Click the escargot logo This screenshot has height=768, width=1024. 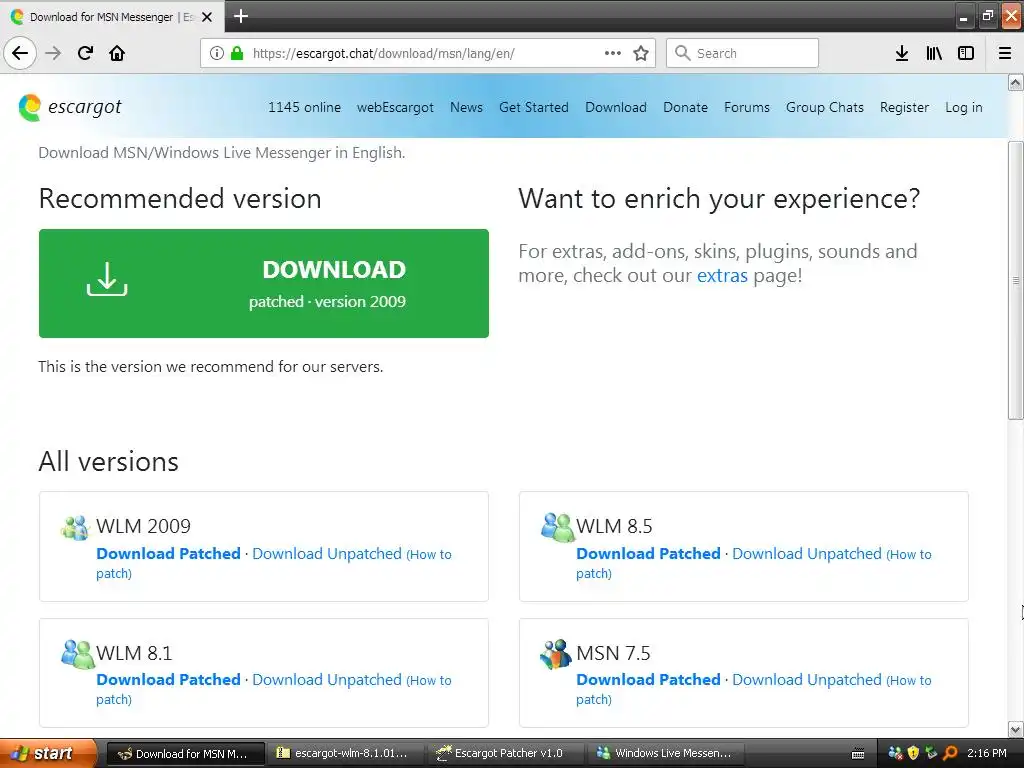[70, 107]
